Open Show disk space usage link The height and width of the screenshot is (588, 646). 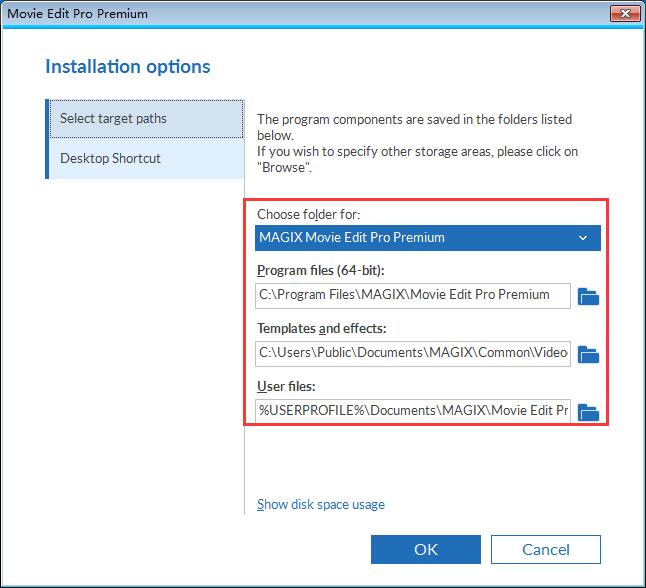coord(321,504)
